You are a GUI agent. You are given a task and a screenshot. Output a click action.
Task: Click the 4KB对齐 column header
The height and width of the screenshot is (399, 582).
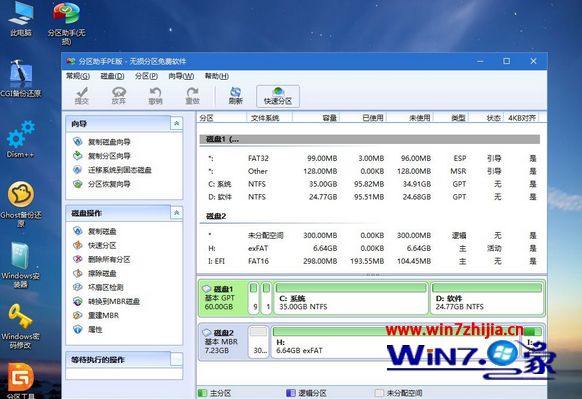coord(522,118)
